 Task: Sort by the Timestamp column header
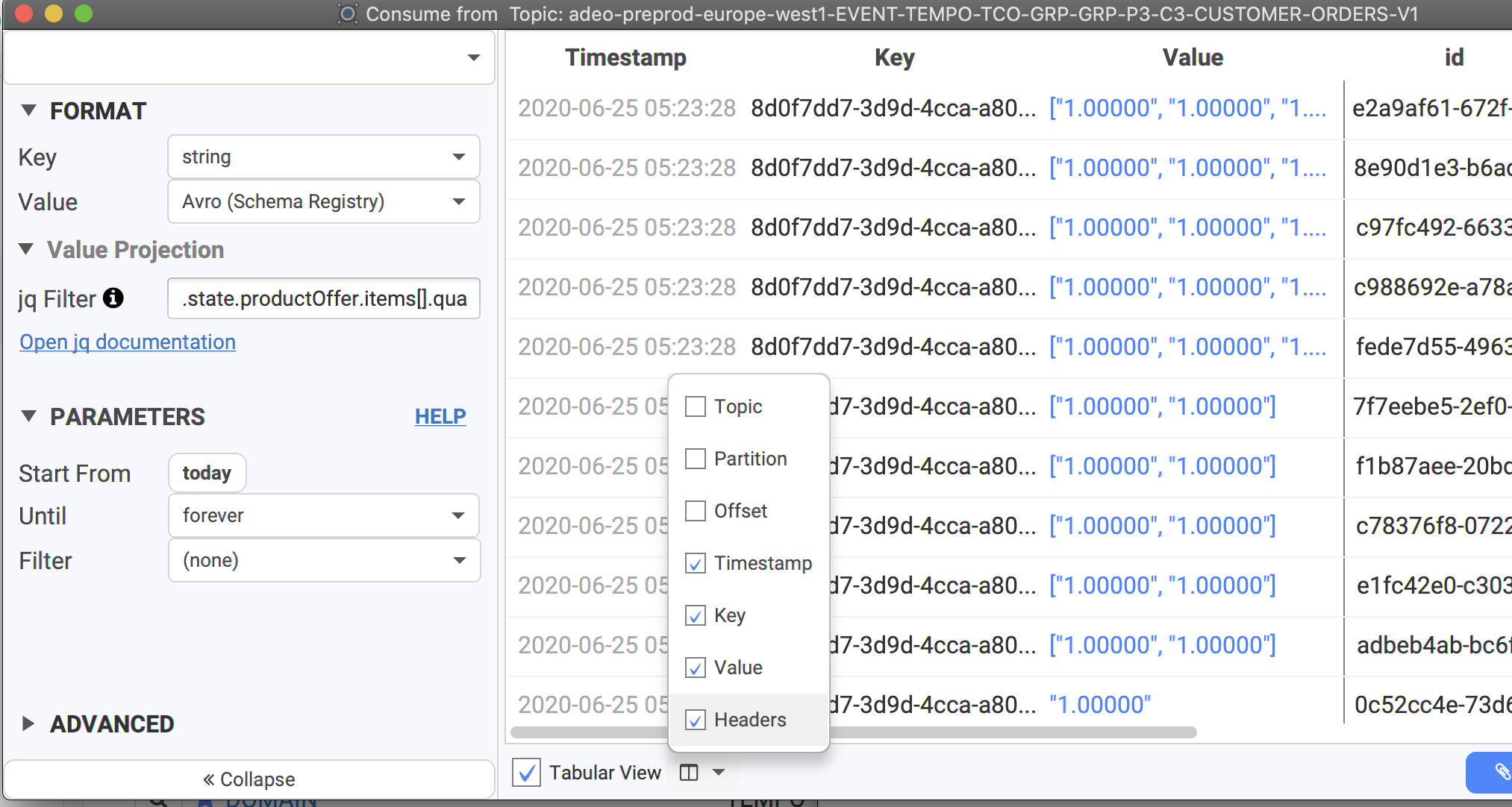coord(625,57)
